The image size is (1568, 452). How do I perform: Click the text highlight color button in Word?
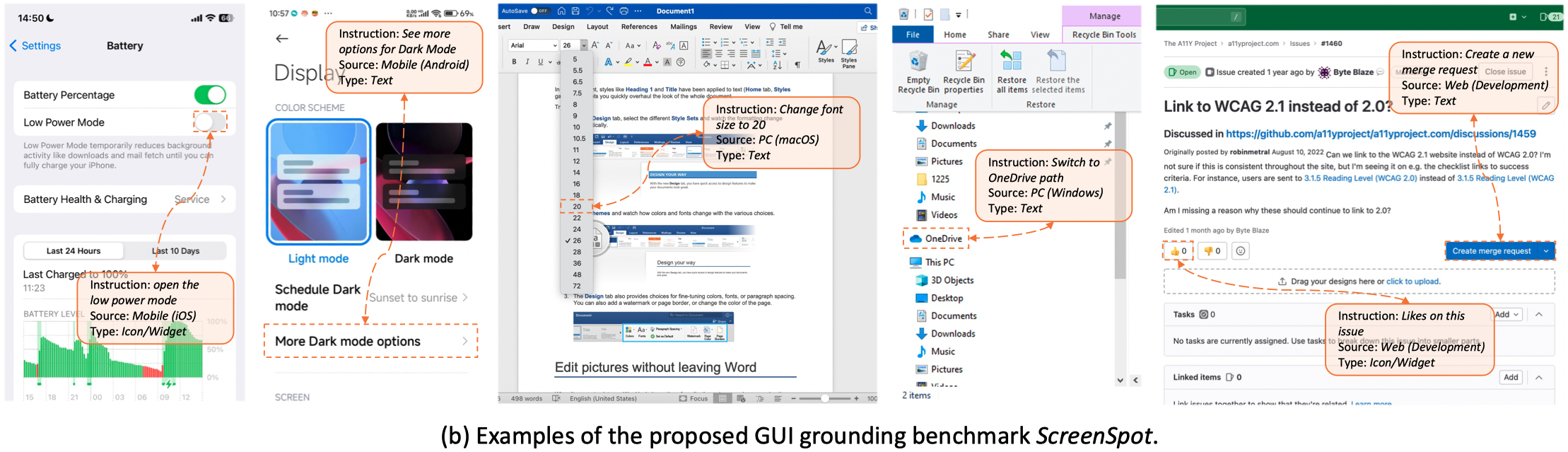[x=628, y=62]
